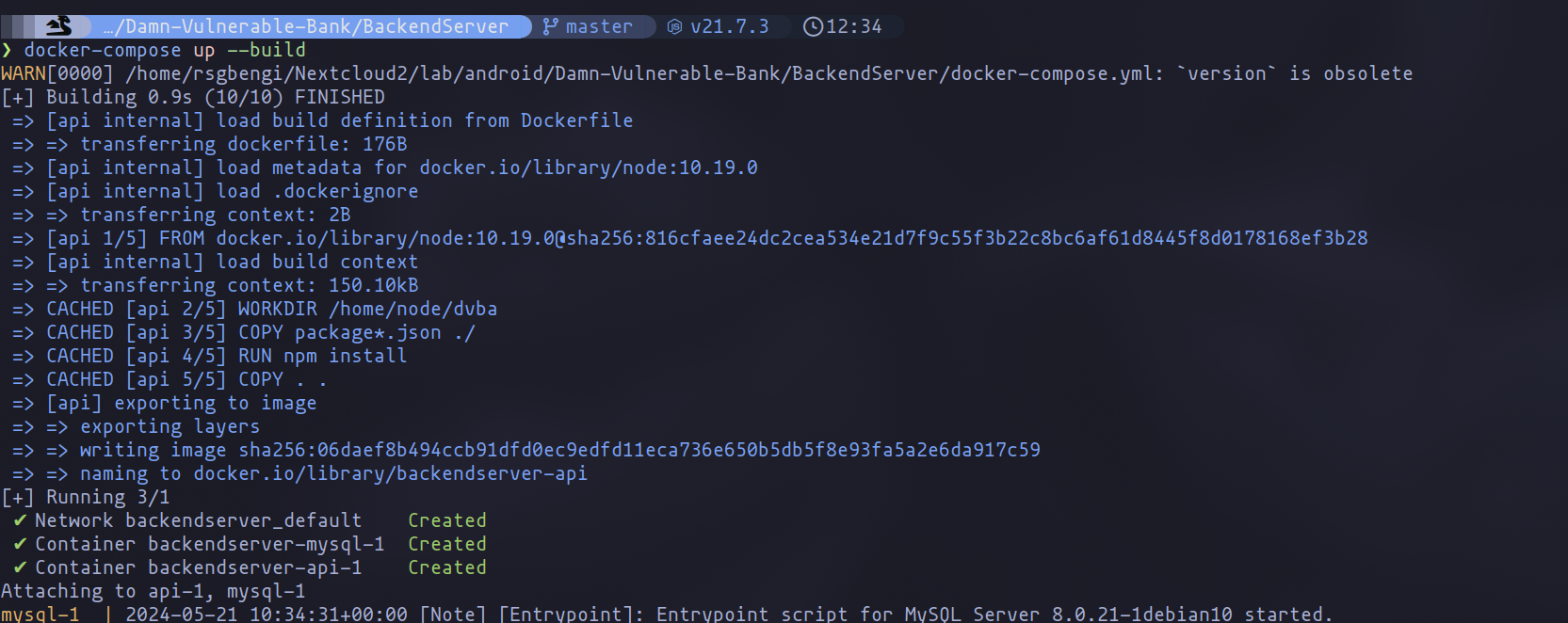Image resolution: width=1568 pixels, height=623 pixels.
Task: Click the checkmark beside Network backendserver_default
Action: (20, 520)
